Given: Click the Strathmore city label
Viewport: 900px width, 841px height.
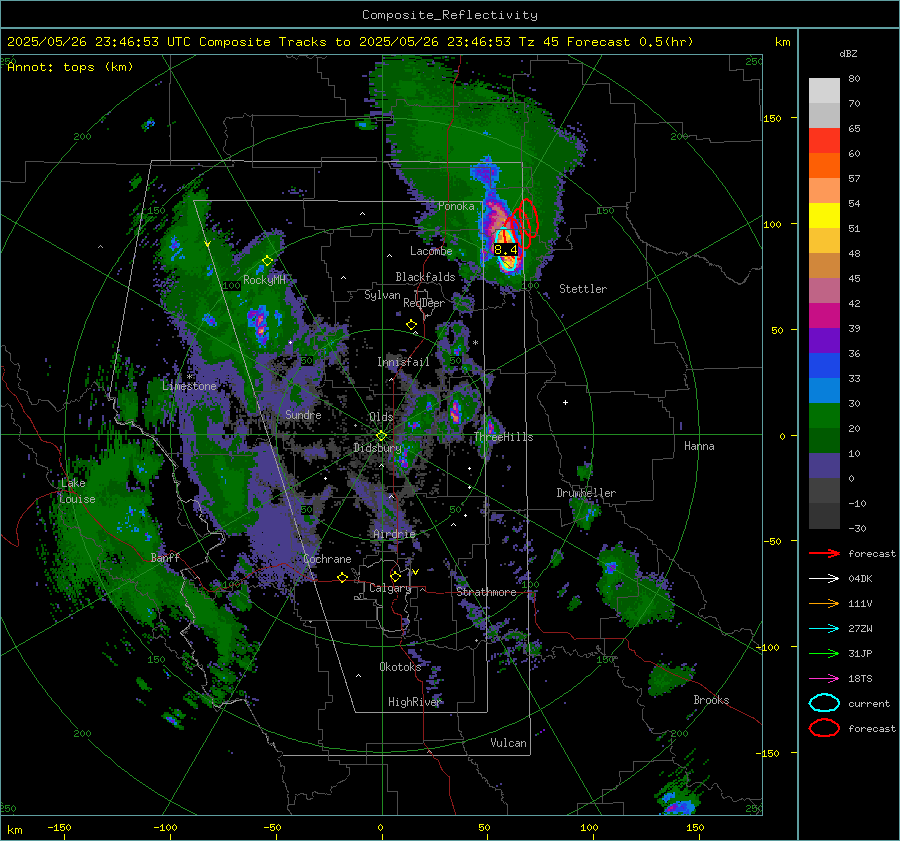Looking at the screenshot, I should [486, 592].
